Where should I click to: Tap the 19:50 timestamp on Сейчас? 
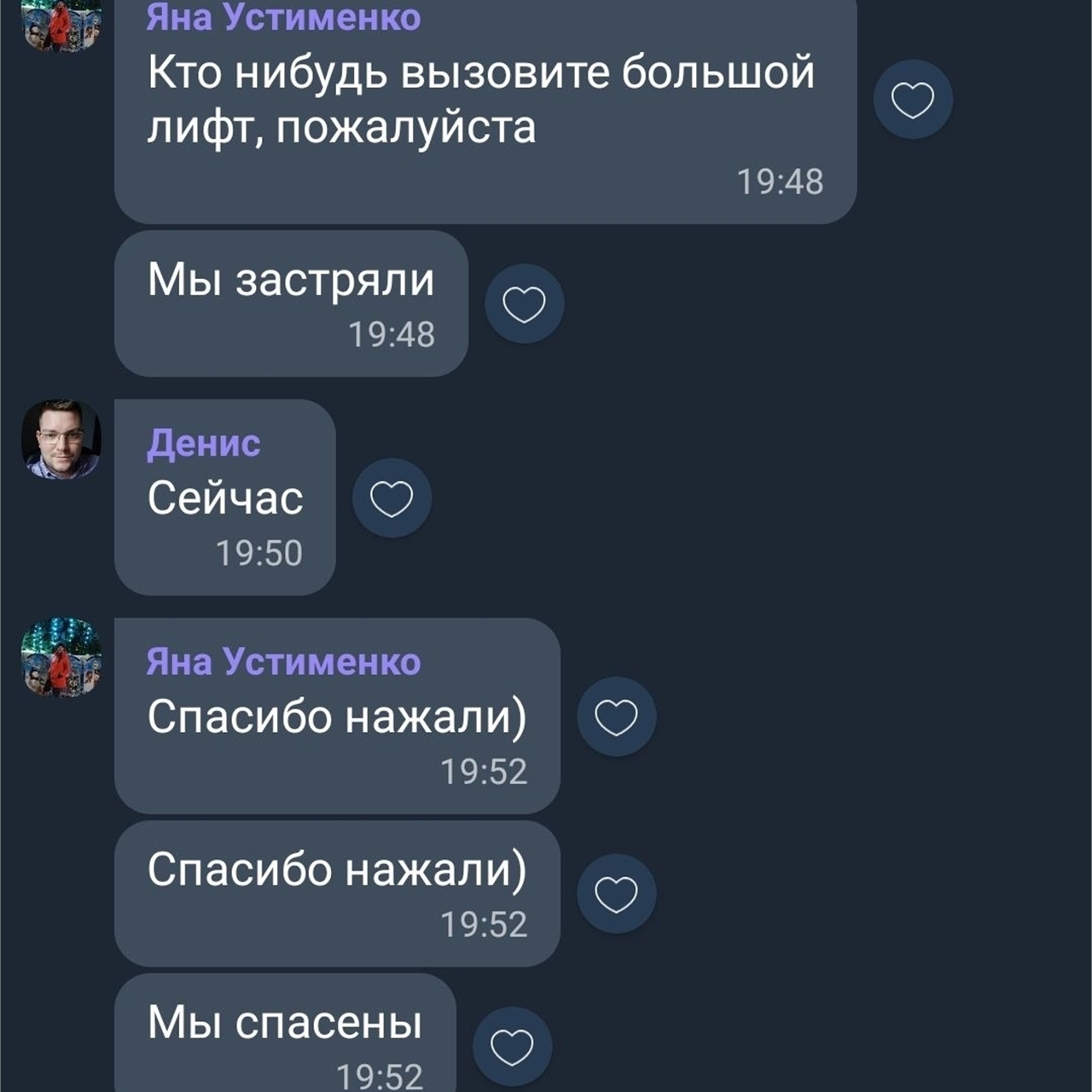point(258,553)
